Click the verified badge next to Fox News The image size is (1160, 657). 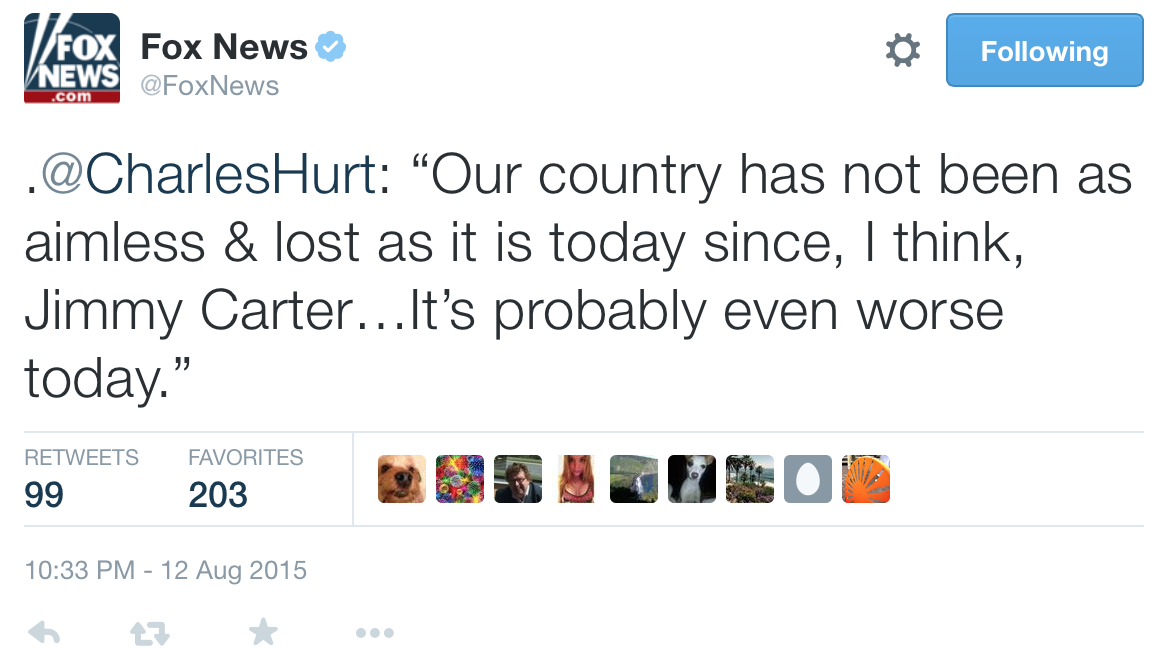tap(332, 44)
